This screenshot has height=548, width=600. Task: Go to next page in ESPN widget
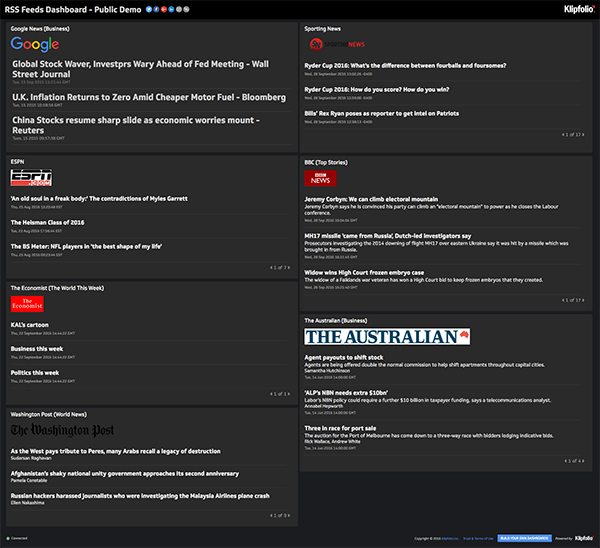click(x=291, y=268)
